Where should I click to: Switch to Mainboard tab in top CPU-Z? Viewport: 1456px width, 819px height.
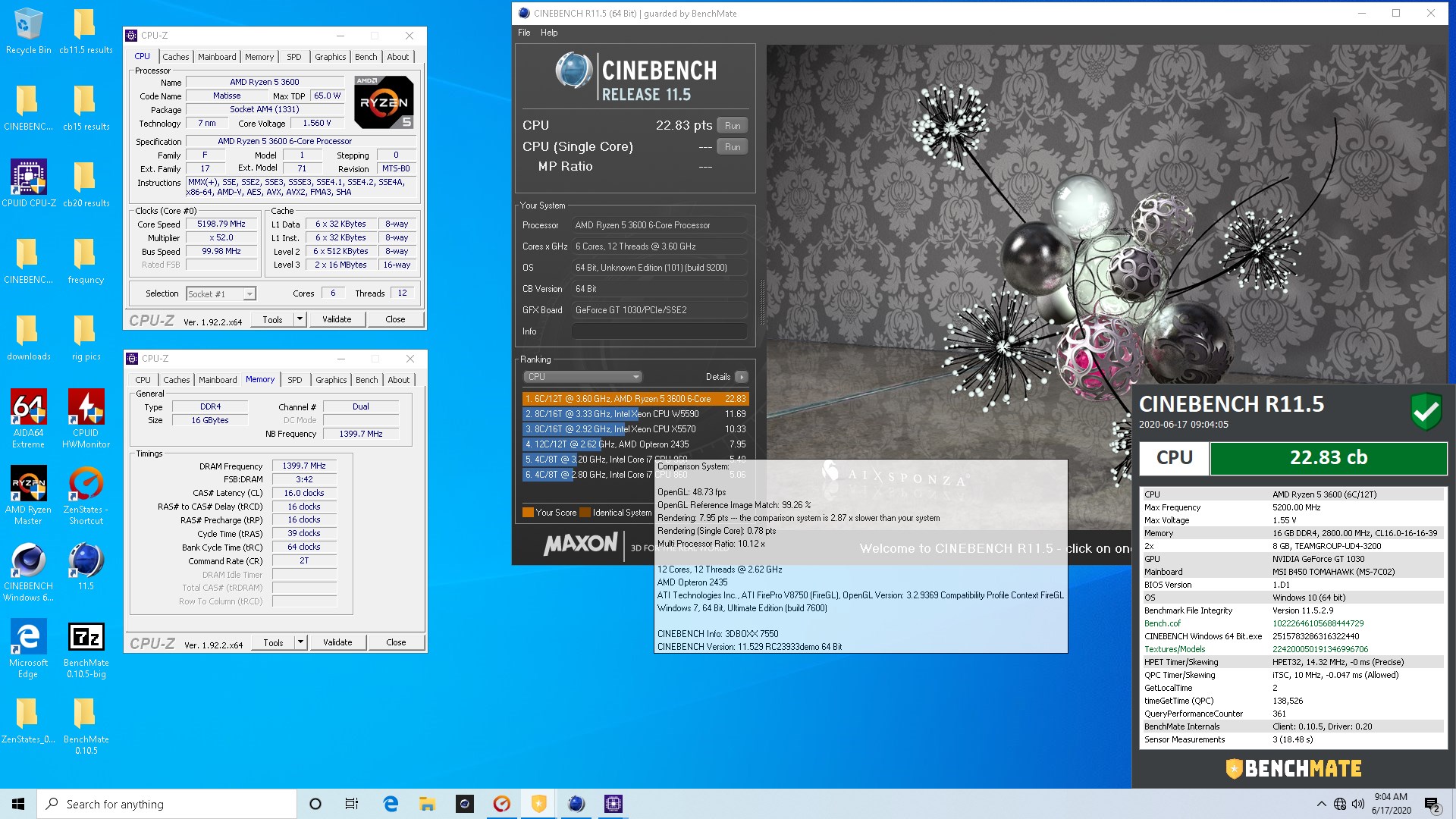[x=217, y=57]
